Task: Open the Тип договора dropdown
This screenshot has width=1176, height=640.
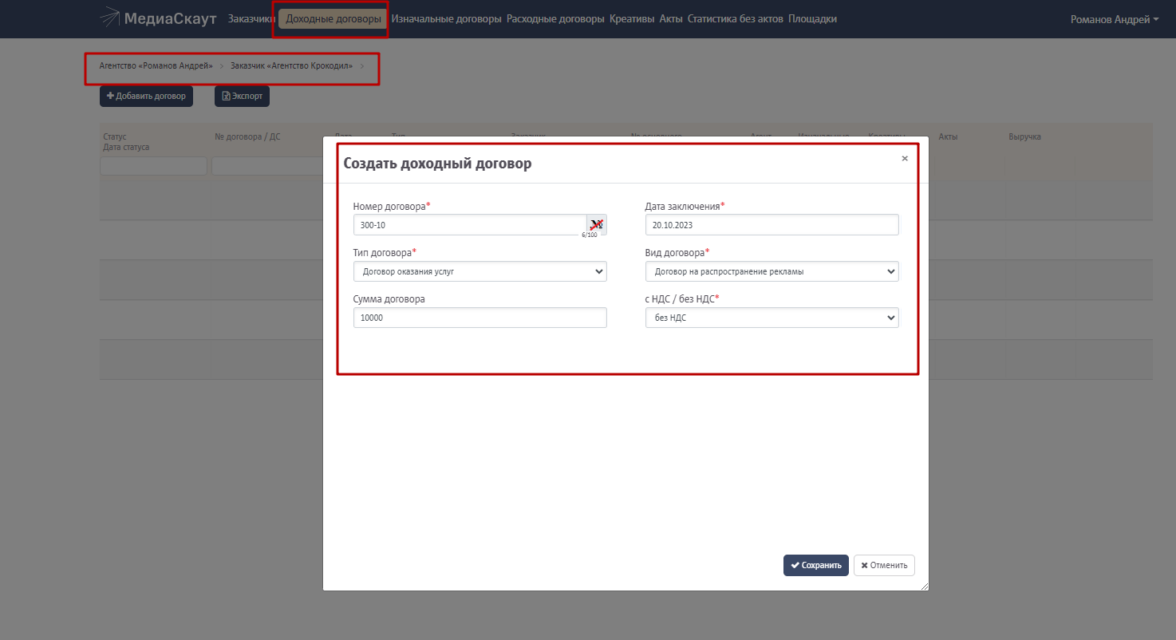Action: 480,272
